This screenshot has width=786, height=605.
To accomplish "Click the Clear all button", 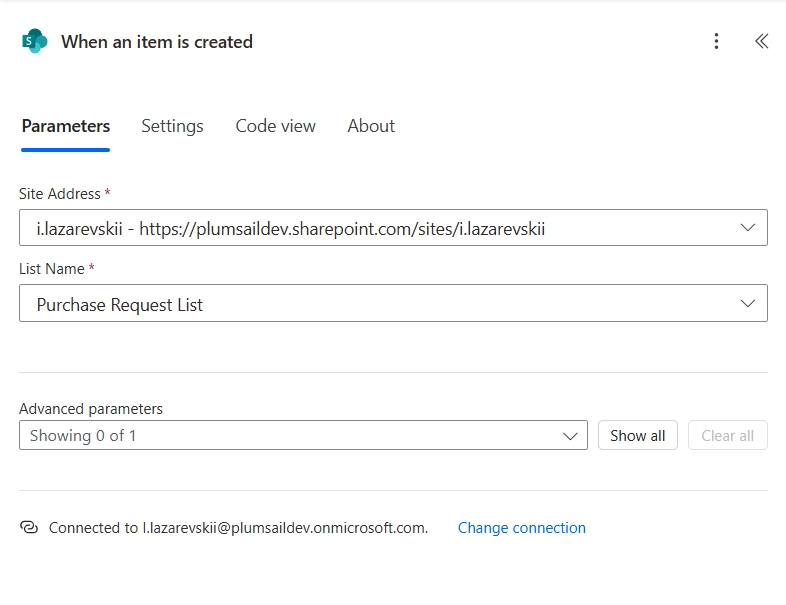I will pos(727,436).
